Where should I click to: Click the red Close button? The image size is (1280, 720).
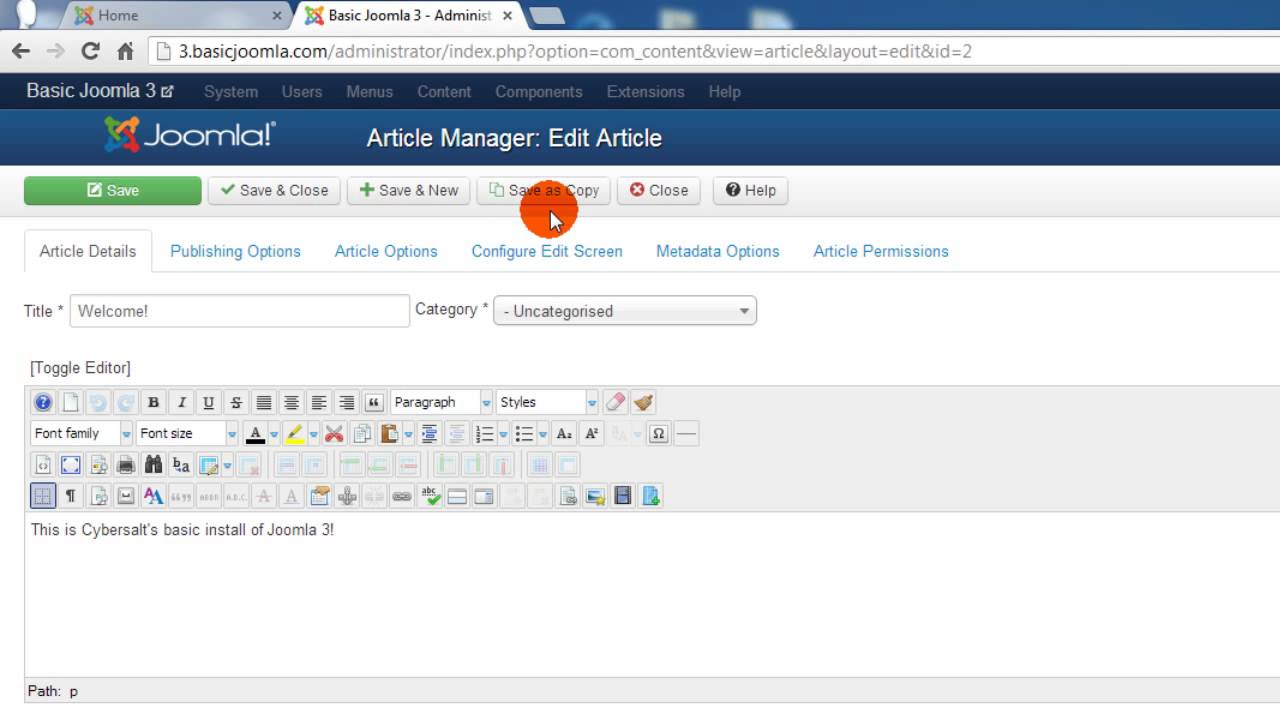(659, 190)
